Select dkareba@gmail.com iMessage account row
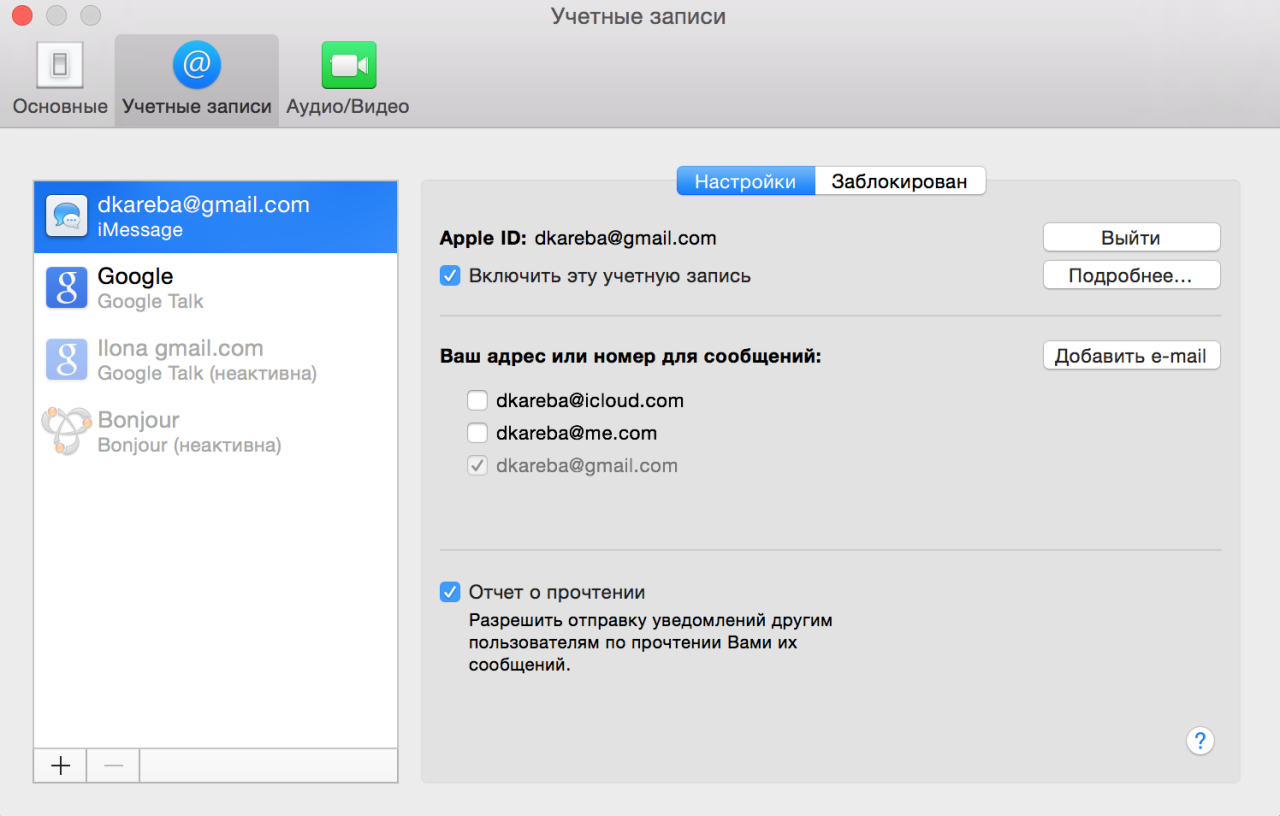 pos(216,217)
